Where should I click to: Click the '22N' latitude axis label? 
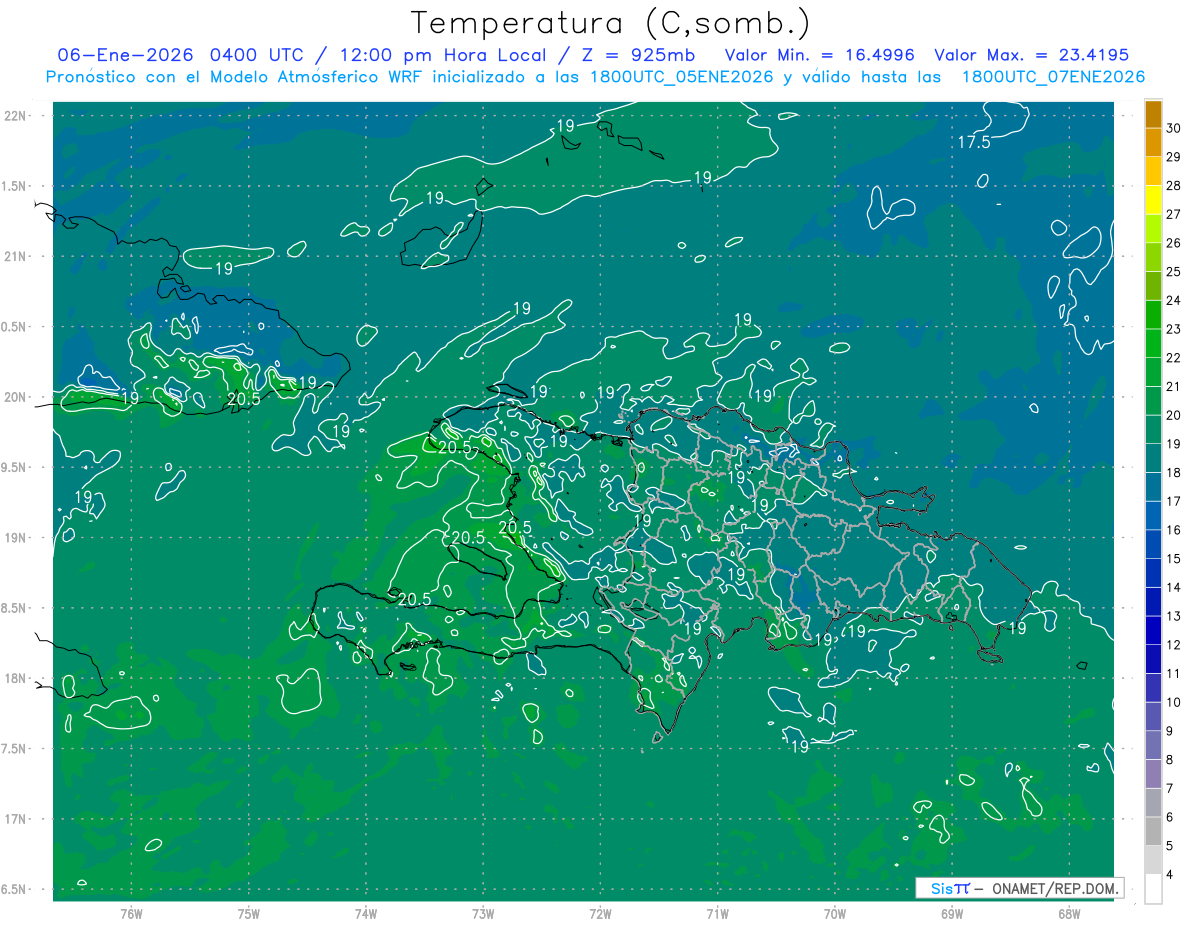click(x=14, y=116)
